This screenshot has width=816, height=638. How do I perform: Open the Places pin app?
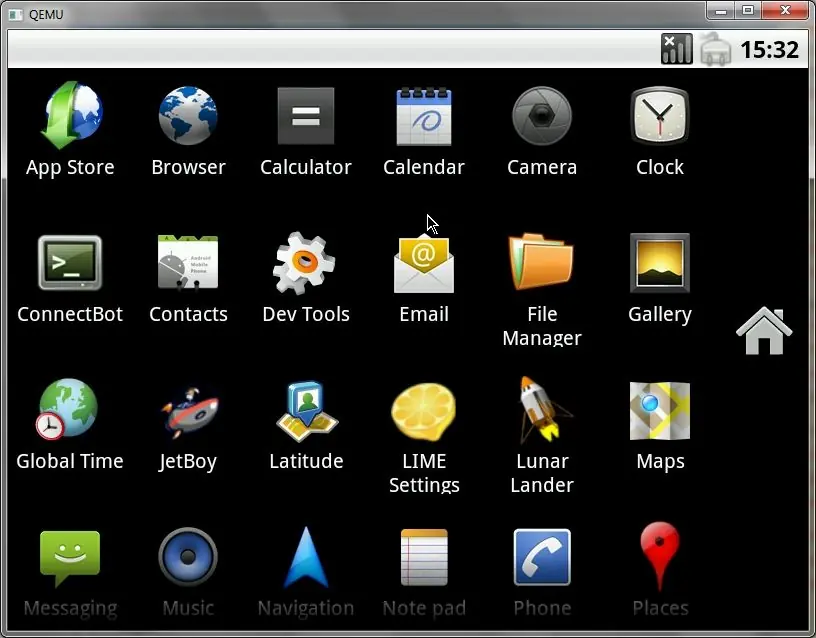660,557
